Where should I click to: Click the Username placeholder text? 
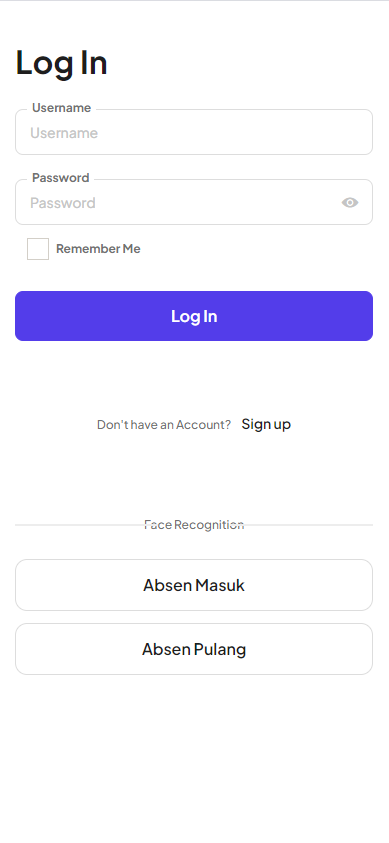click(x=64, y=133)
